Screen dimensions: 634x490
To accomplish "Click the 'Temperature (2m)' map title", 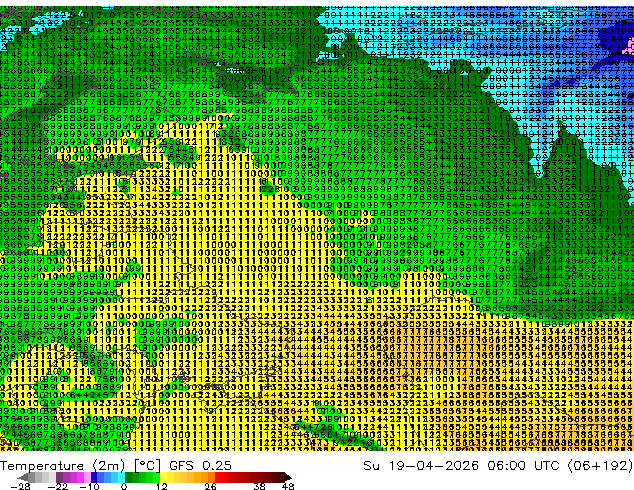I will pos(63,466).
